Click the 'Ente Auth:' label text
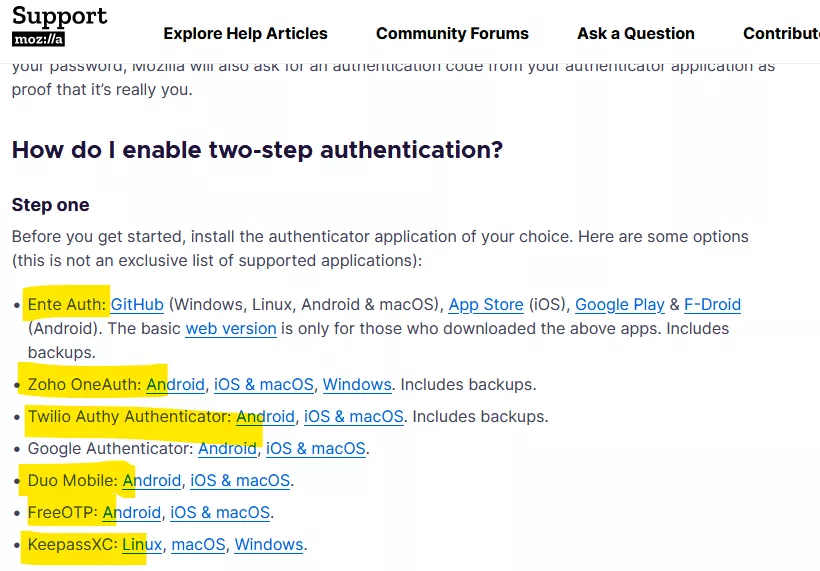This screenshot has height=571, width=820. point(67,304)
